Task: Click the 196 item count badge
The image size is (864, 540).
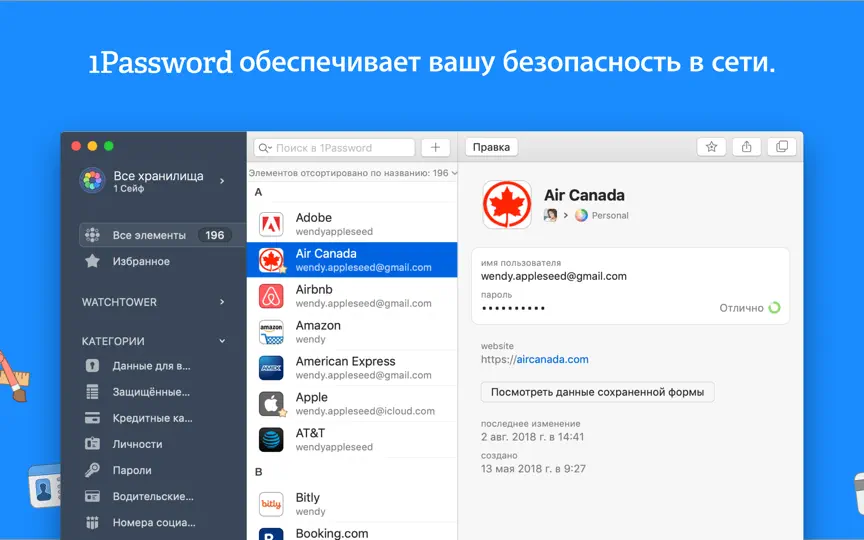Action: point(214,235)
